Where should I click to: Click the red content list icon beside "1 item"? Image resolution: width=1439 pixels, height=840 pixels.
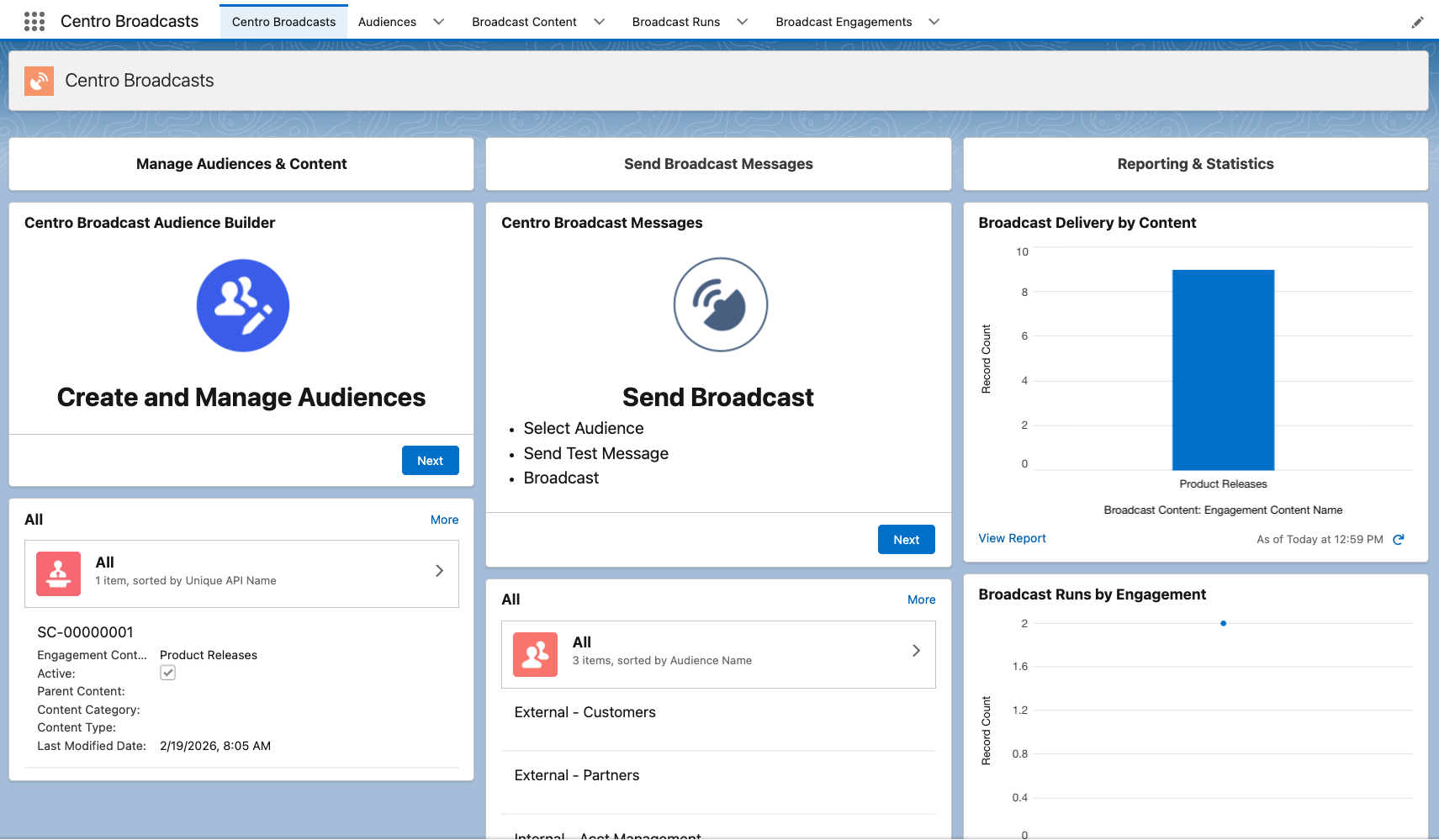click(x=58, y=573)
